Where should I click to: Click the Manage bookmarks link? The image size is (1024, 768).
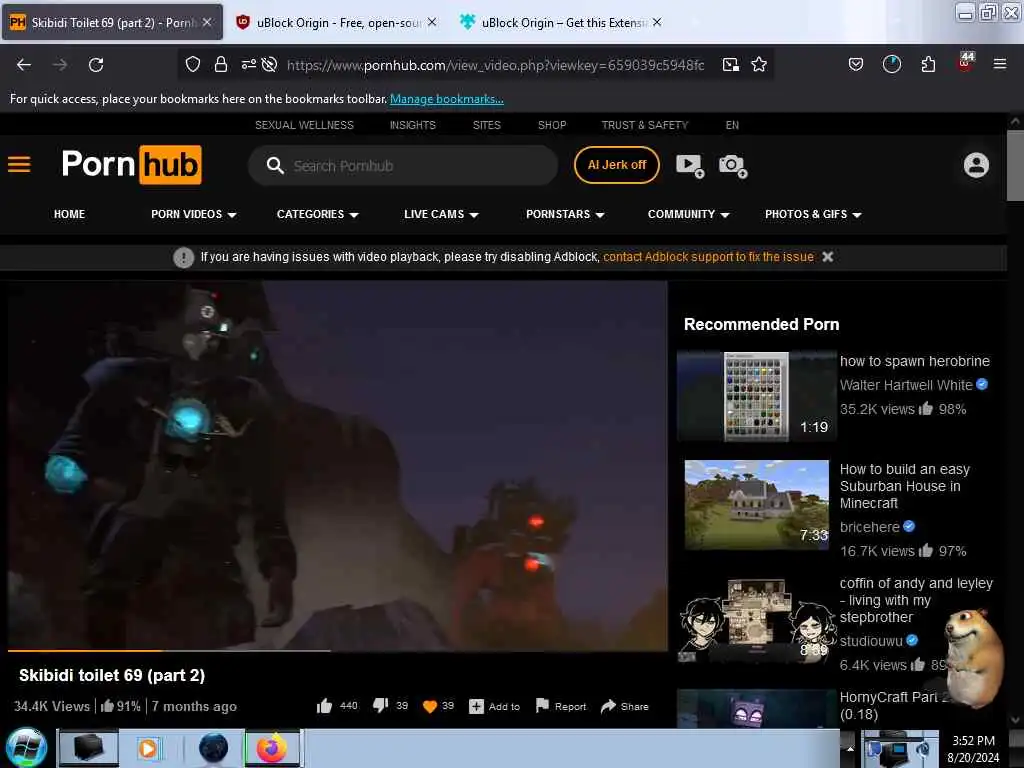(447, 99)
